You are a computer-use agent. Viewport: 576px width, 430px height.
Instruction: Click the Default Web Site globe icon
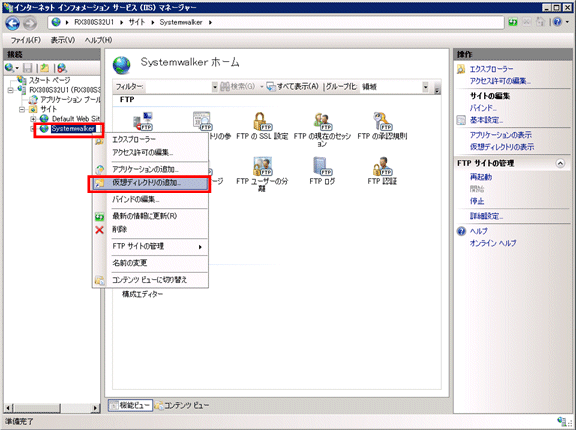pos(44,119)
